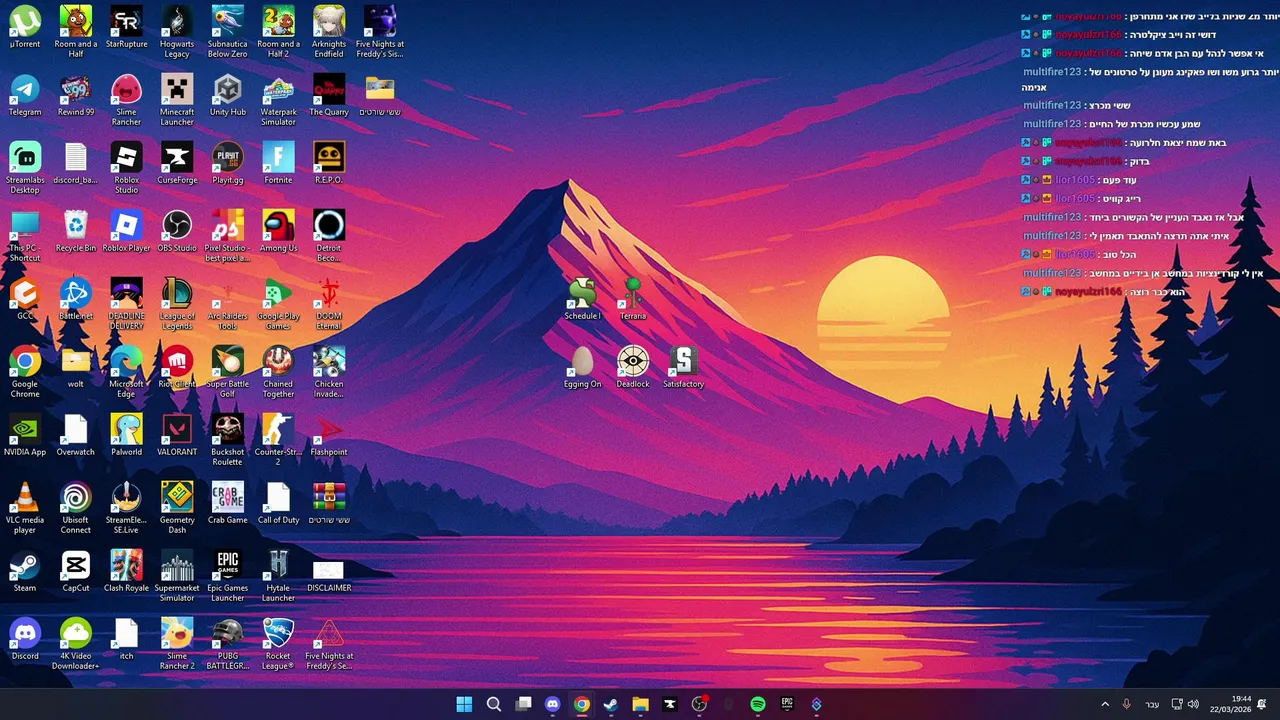Open the Deadlock desktop shortcut

pyautogui.click(x=633, y=368)
